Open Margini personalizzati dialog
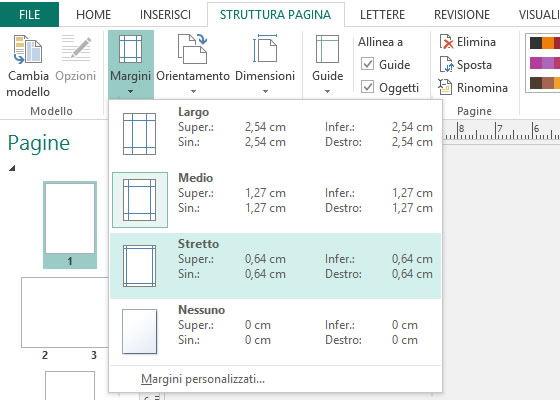560x400 pixels. (203, 379)
